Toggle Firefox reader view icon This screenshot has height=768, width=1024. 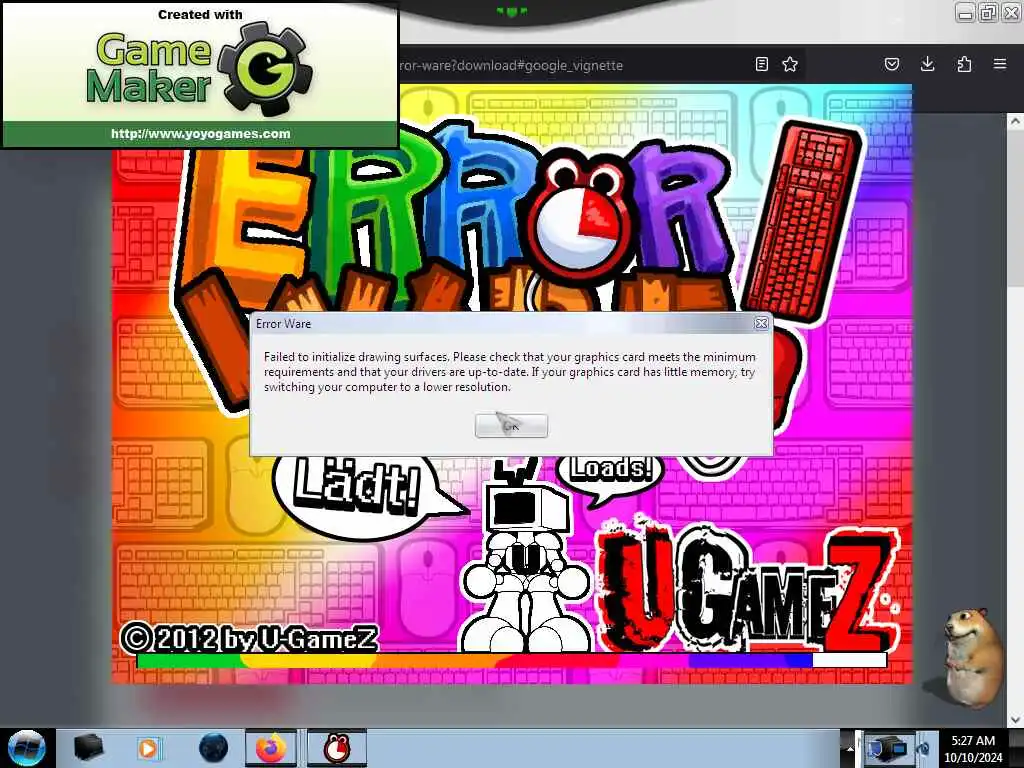761,64
